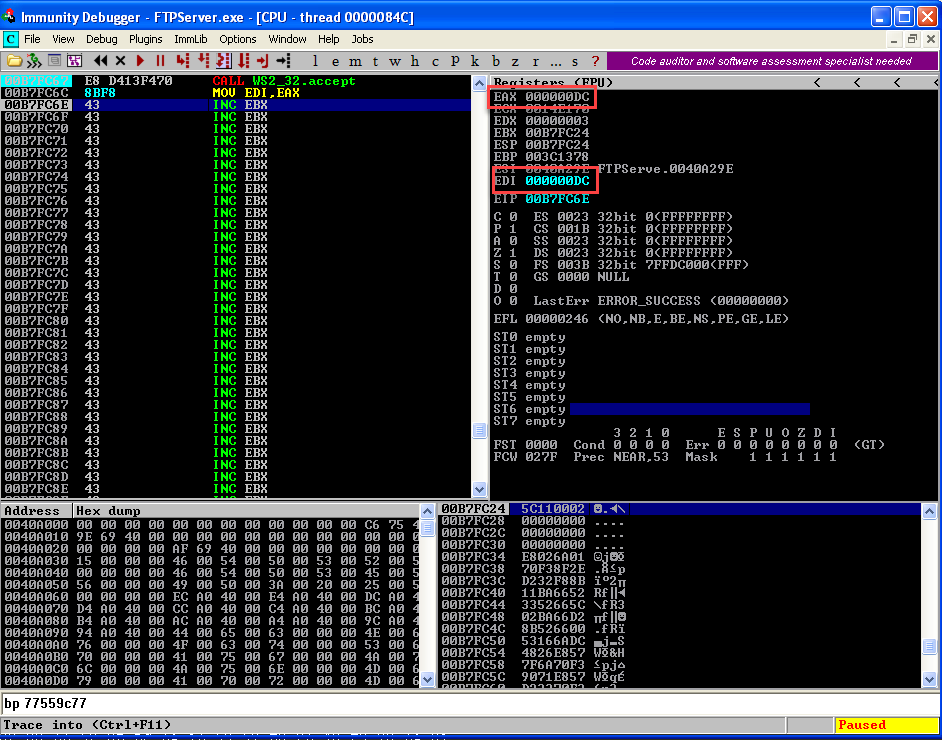
Task: Show Breakpoints with 'b' button
Action: coord(495,61)
